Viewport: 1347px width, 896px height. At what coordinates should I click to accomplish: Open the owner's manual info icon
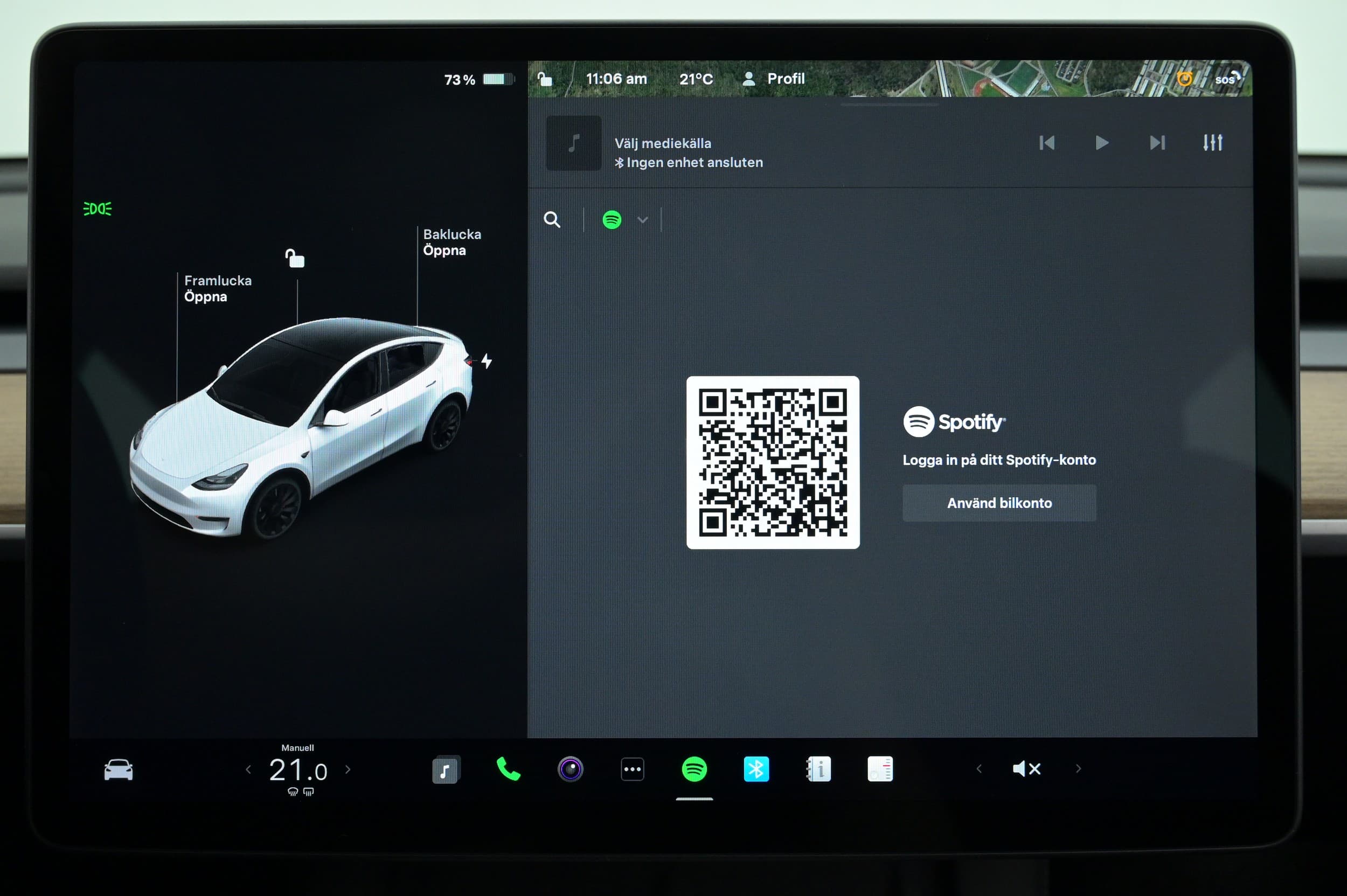click(x=818, y=769)
